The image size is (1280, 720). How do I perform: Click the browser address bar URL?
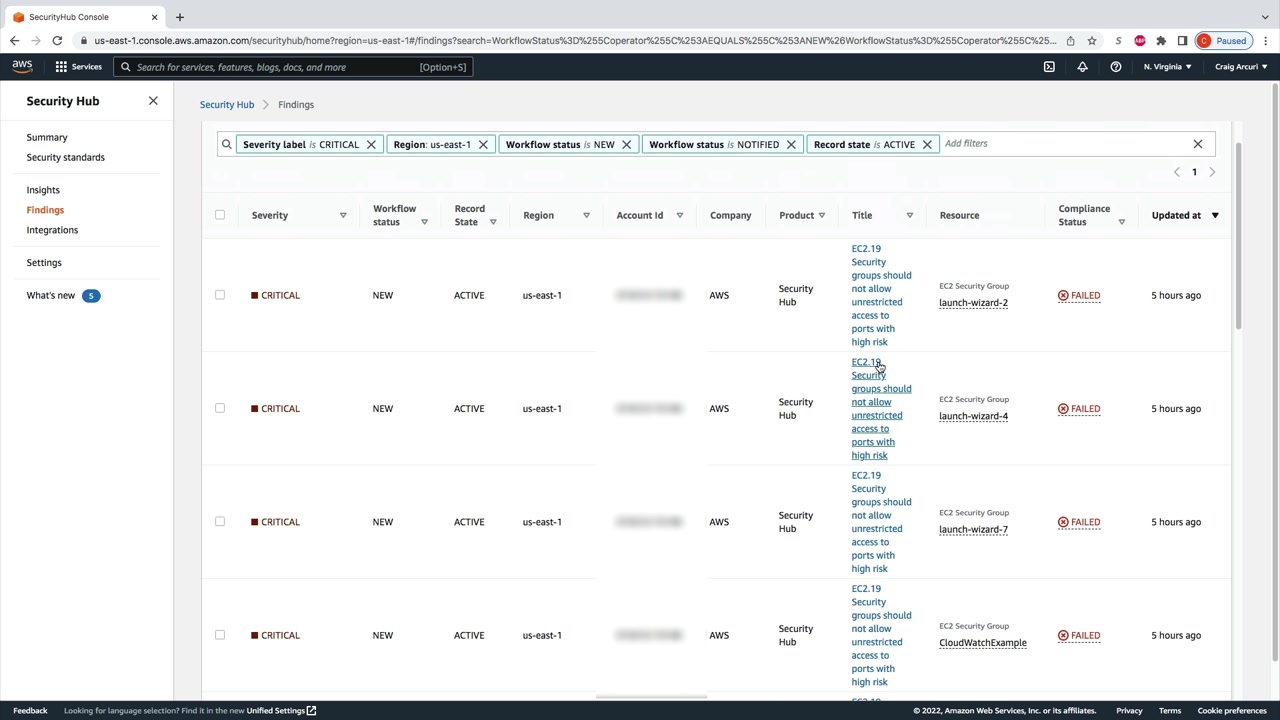tap(575, 41)
